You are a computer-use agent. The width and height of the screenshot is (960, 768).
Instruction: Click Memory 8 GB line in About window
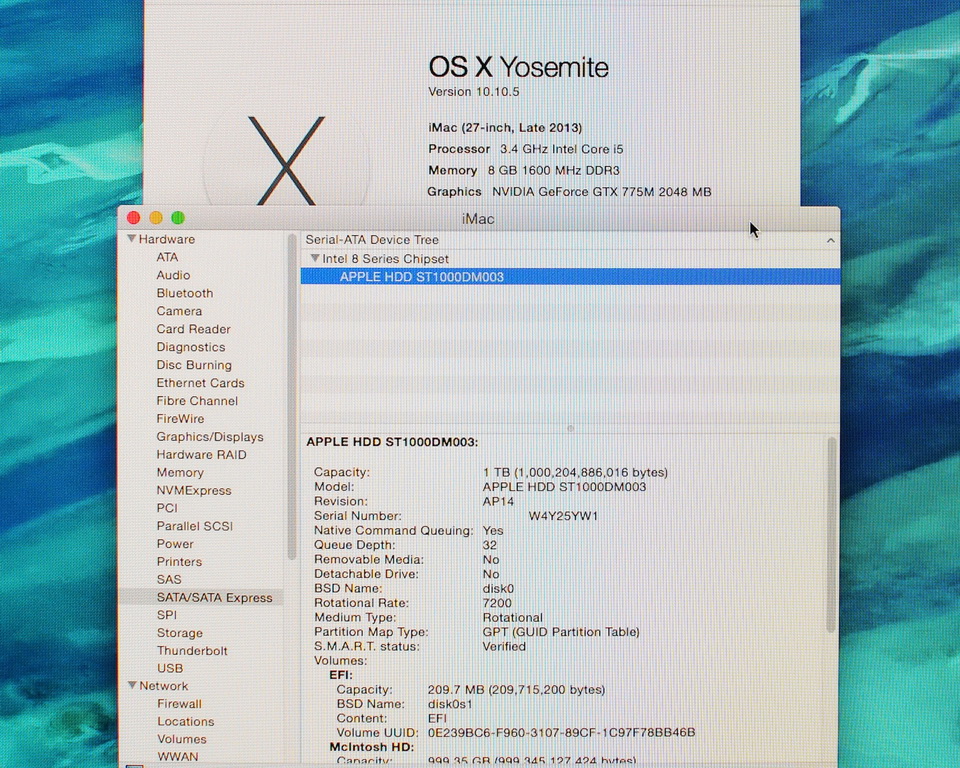click(523, 170)
